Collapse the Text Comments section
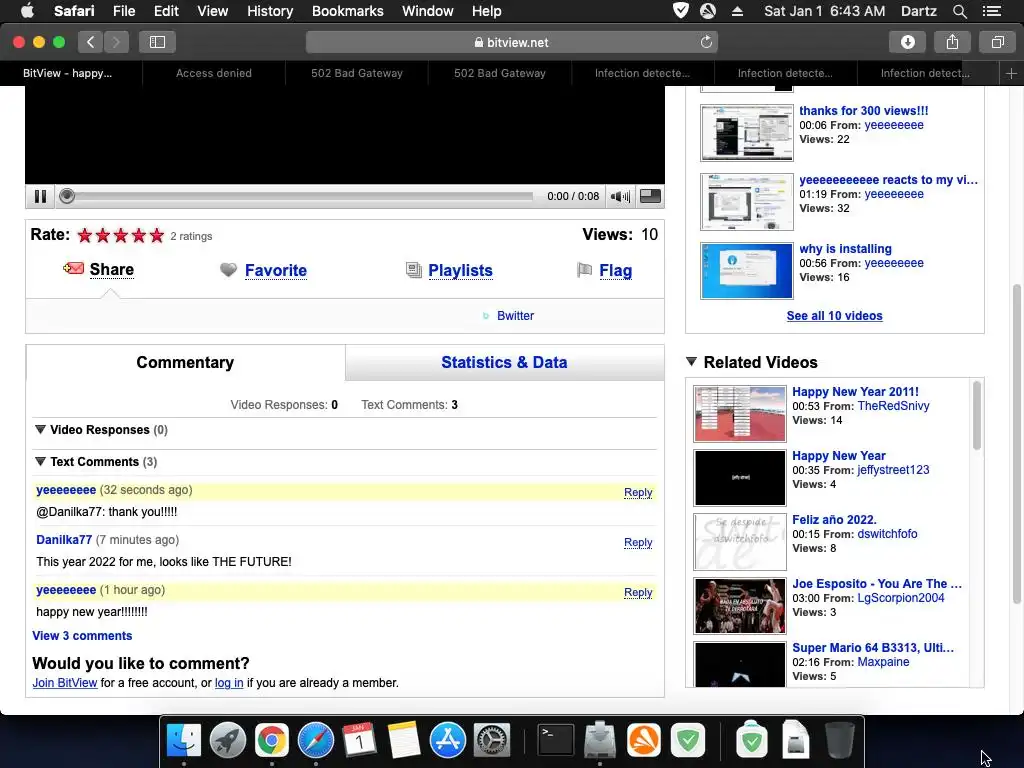Viewport: 1024px width, 768px height. tap(40, 462)
